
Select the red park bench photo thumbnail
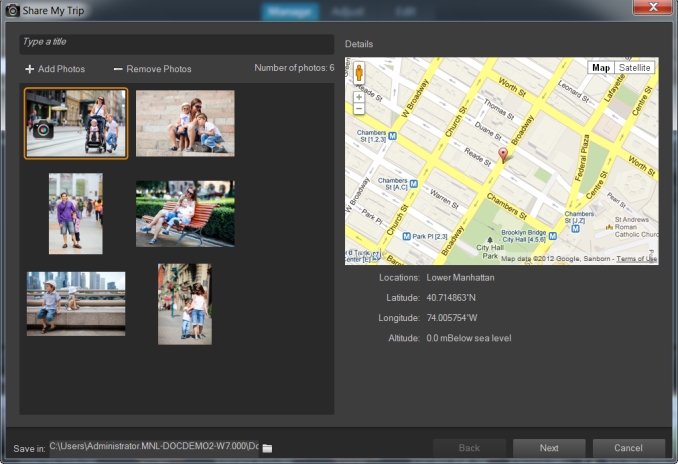pos(185,213)
